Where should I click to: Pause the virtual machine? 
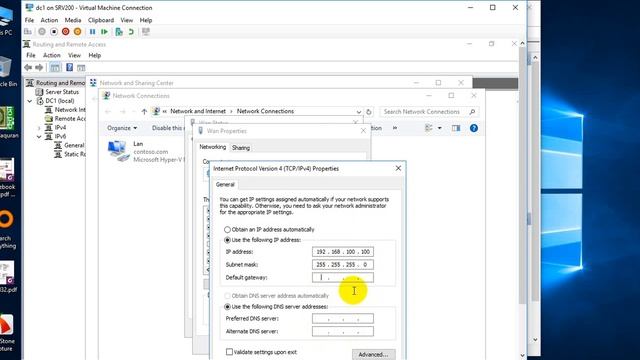coord(92,31)
